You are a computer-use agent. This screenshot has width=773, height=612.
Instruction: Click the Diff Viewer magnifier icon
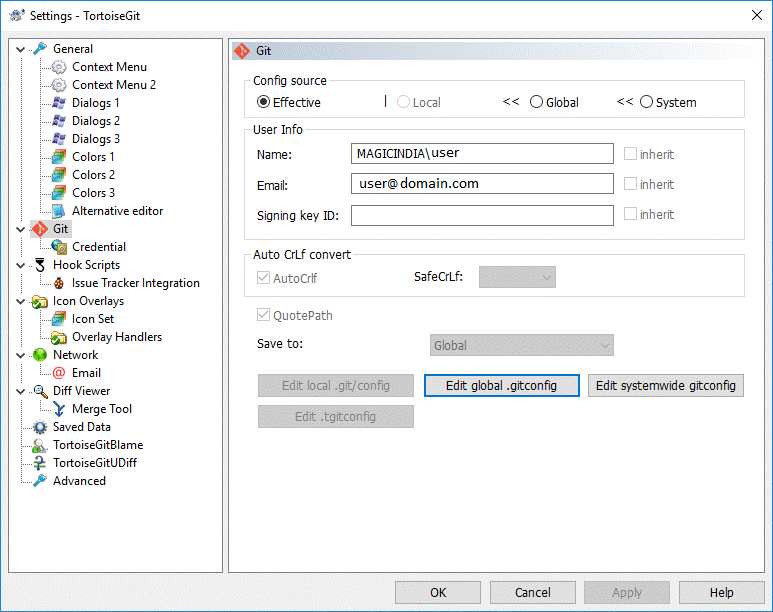coord(40,392)
